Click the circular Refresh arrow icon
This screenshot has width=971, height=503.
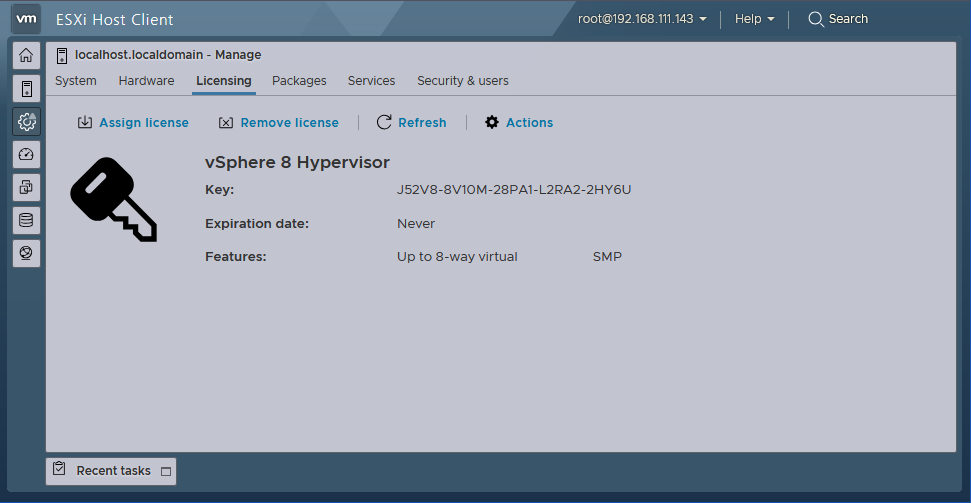point(384,122)
